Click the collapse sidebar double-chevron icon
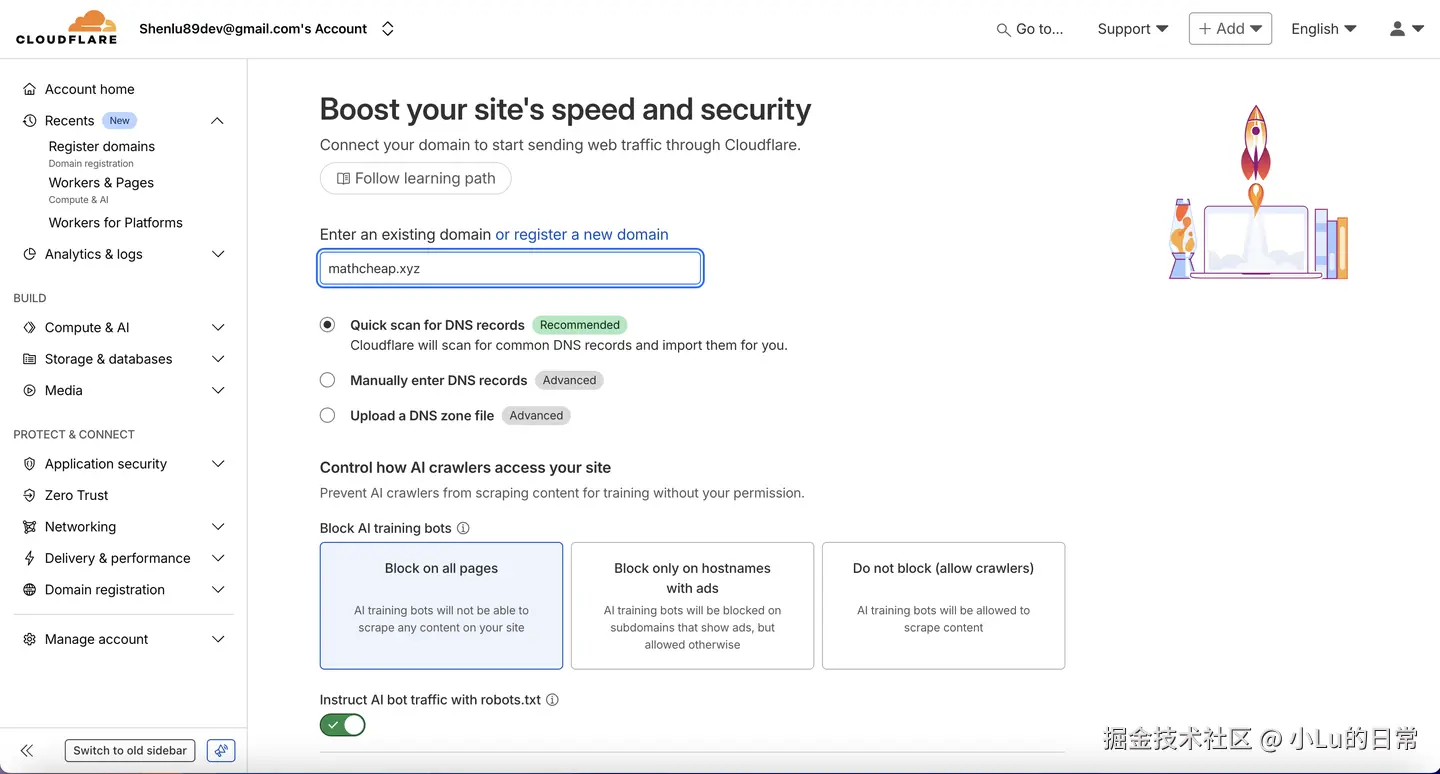The image size is (1440, 774). tap(27, 750)
